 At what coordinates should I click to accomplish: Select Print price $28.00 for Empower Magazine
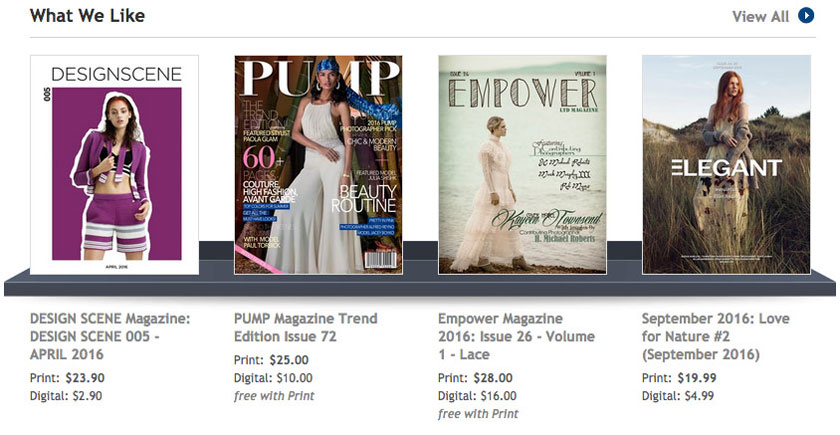click(x=475, y=378)
